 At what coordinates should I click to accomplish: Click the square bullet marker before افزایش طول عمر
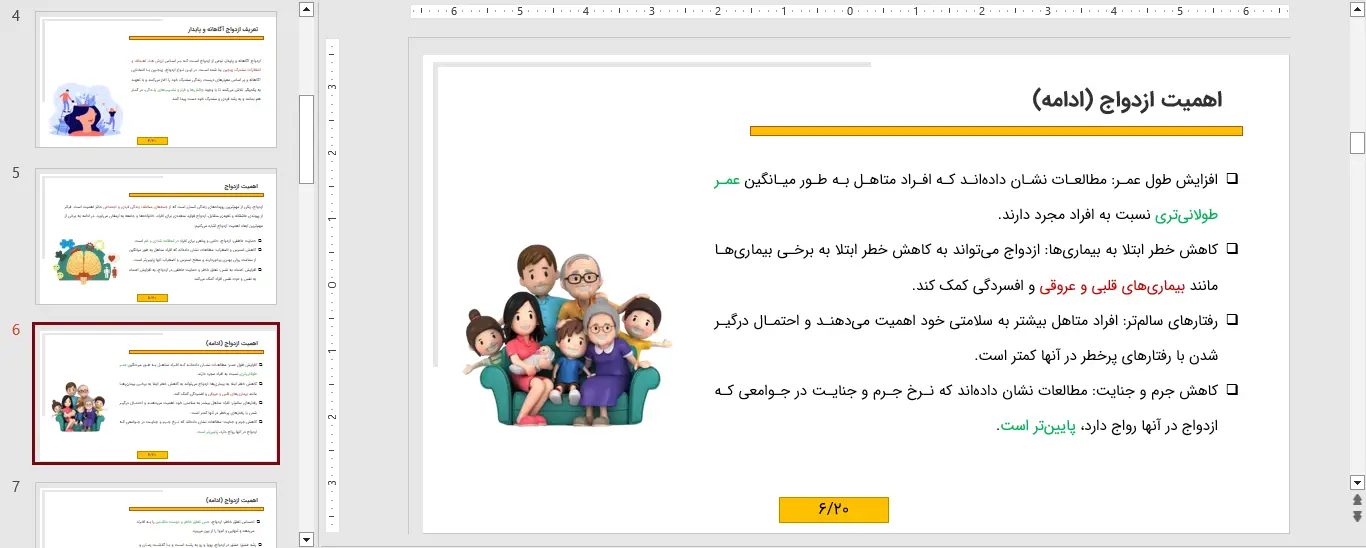coord(1232,179)
